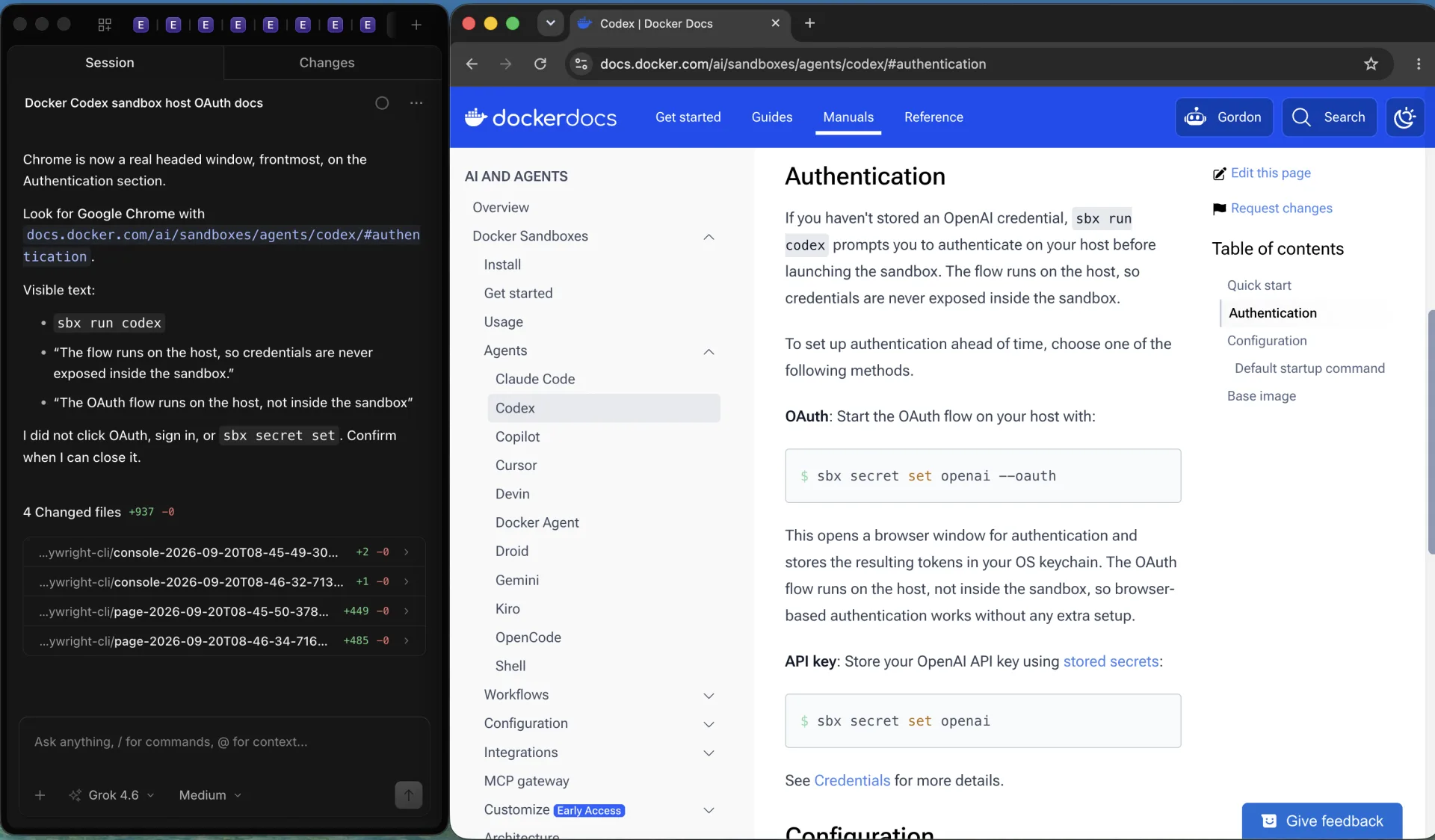The width and height of the screenshot is (1435, 840).
Task: Go forward in Chrome with the forward arrow
Action: [506, 64]
